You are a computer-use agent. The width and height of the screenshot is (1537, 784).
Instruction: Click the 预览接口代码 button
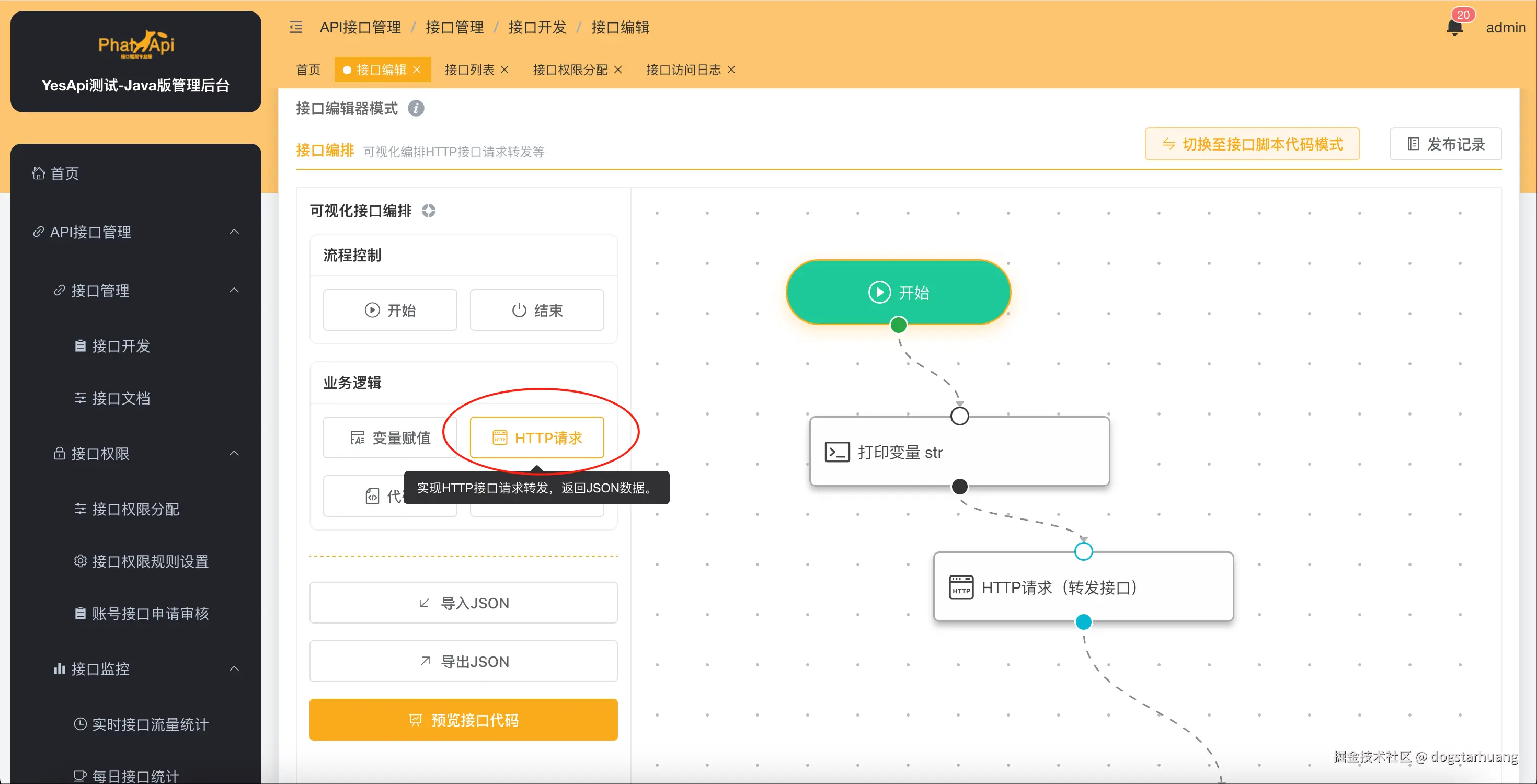(x=463, y=720)
